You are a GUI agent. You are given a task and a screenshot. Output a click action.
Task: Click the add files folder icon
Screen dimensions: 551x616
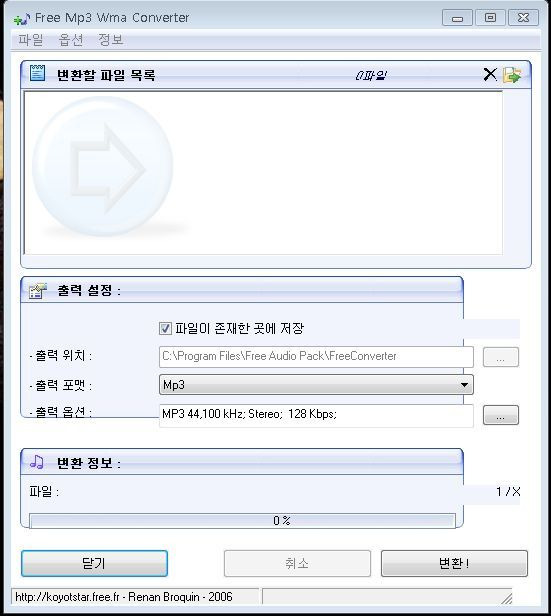(x=512, y=75)
